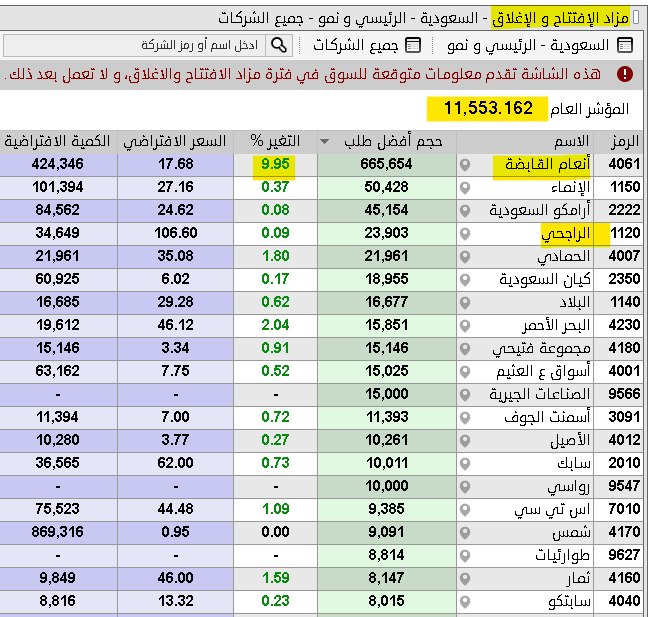Click the pin icon beside مجموعة فتيحي
The image size is (648, 617).
(x=465, y=349)
